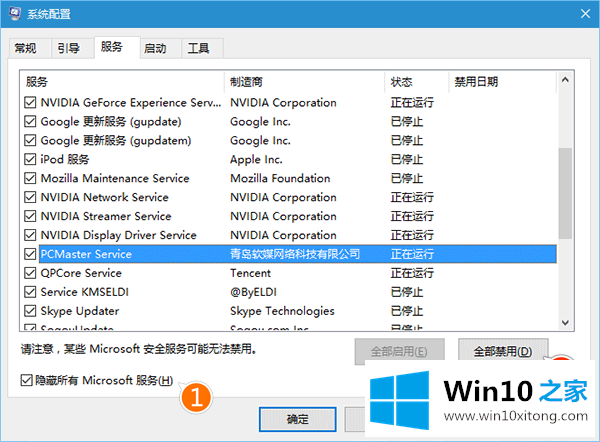
Task: Uncheck the Skype Updater checkbox
Action: (x=29, y=311)
